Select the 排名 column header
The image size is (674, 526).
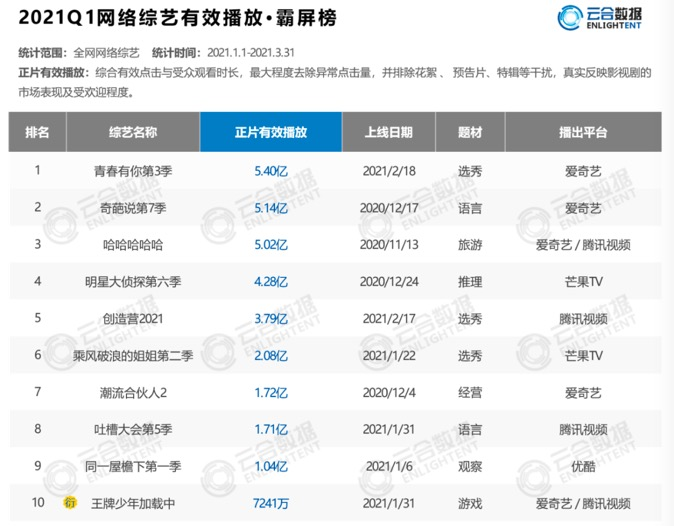(37, 132)
